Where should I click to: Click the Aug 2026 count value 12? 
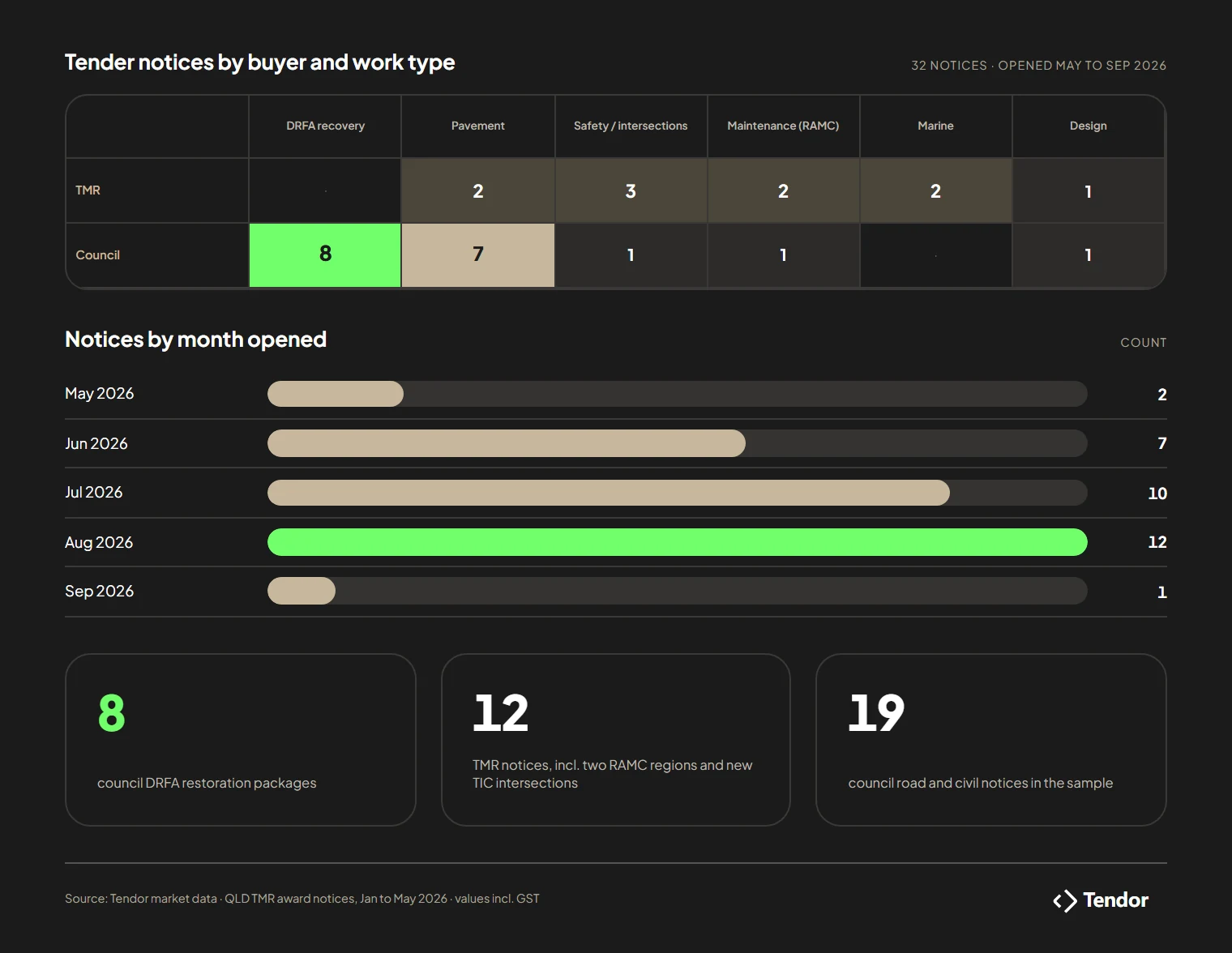click(1157, 542)
